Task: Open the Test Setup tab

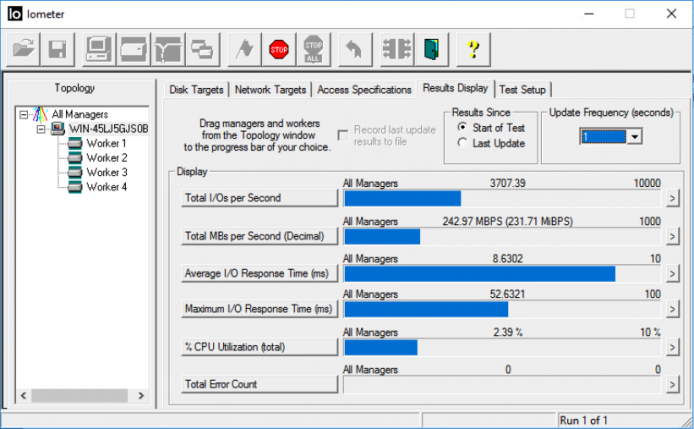Action: click(x=522, y=89)
